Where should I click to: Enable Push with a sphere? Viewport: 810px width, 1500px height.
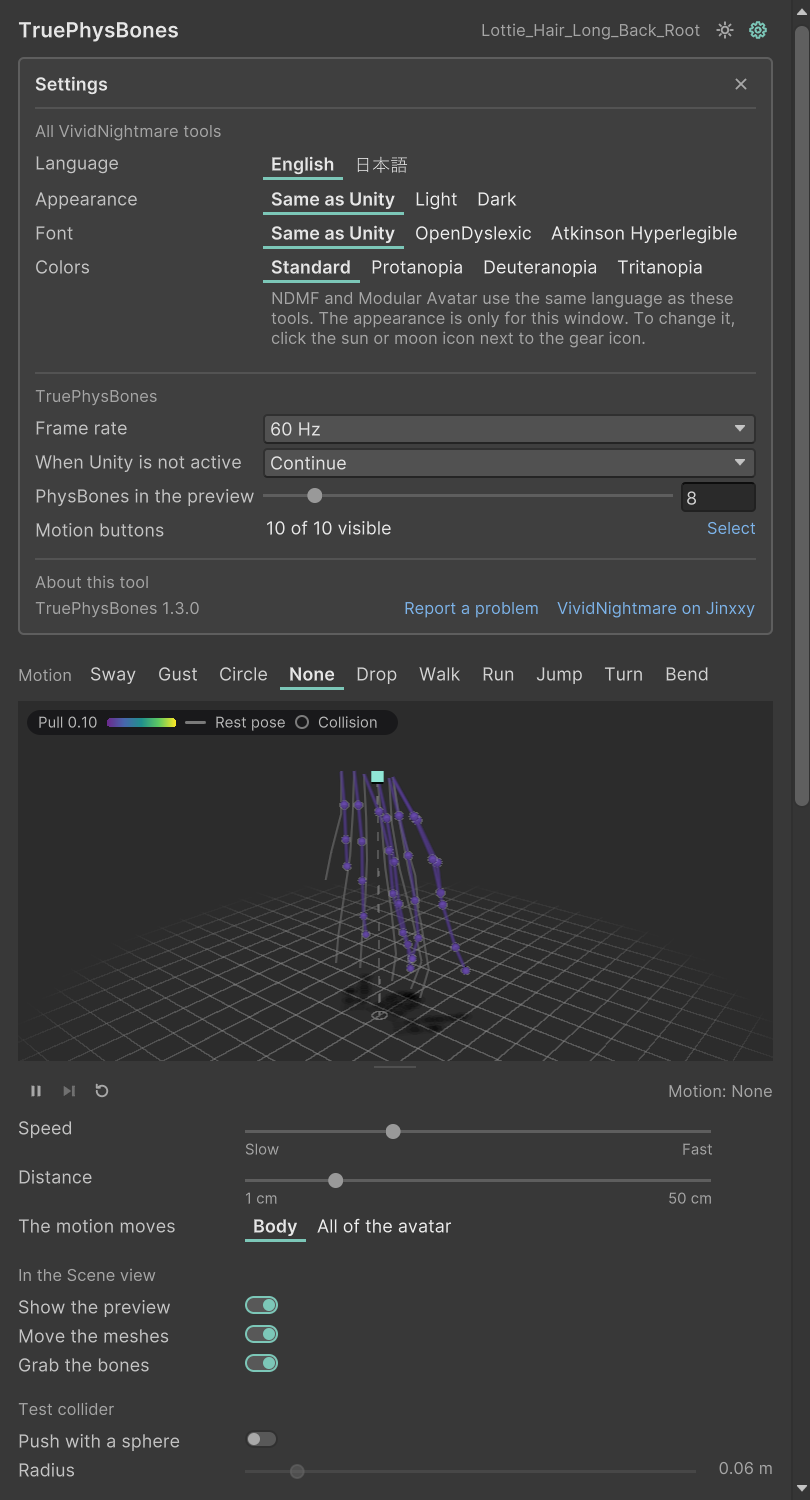point(261,1439)
